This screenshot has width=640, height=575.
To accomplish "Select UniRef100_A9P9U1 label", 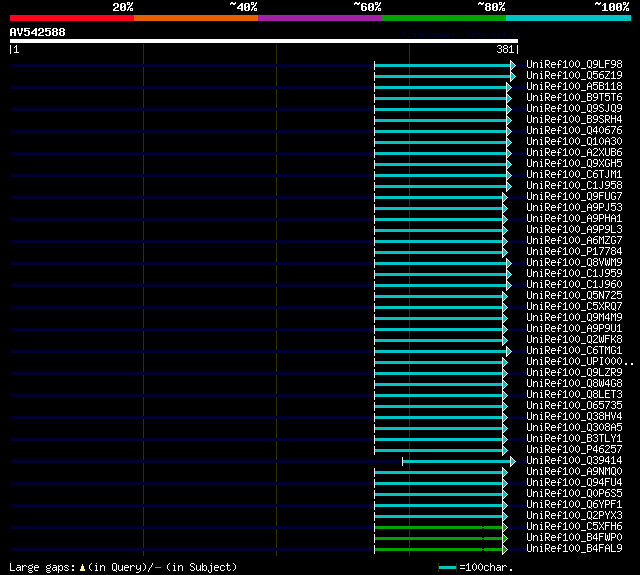I will point(574,329).
